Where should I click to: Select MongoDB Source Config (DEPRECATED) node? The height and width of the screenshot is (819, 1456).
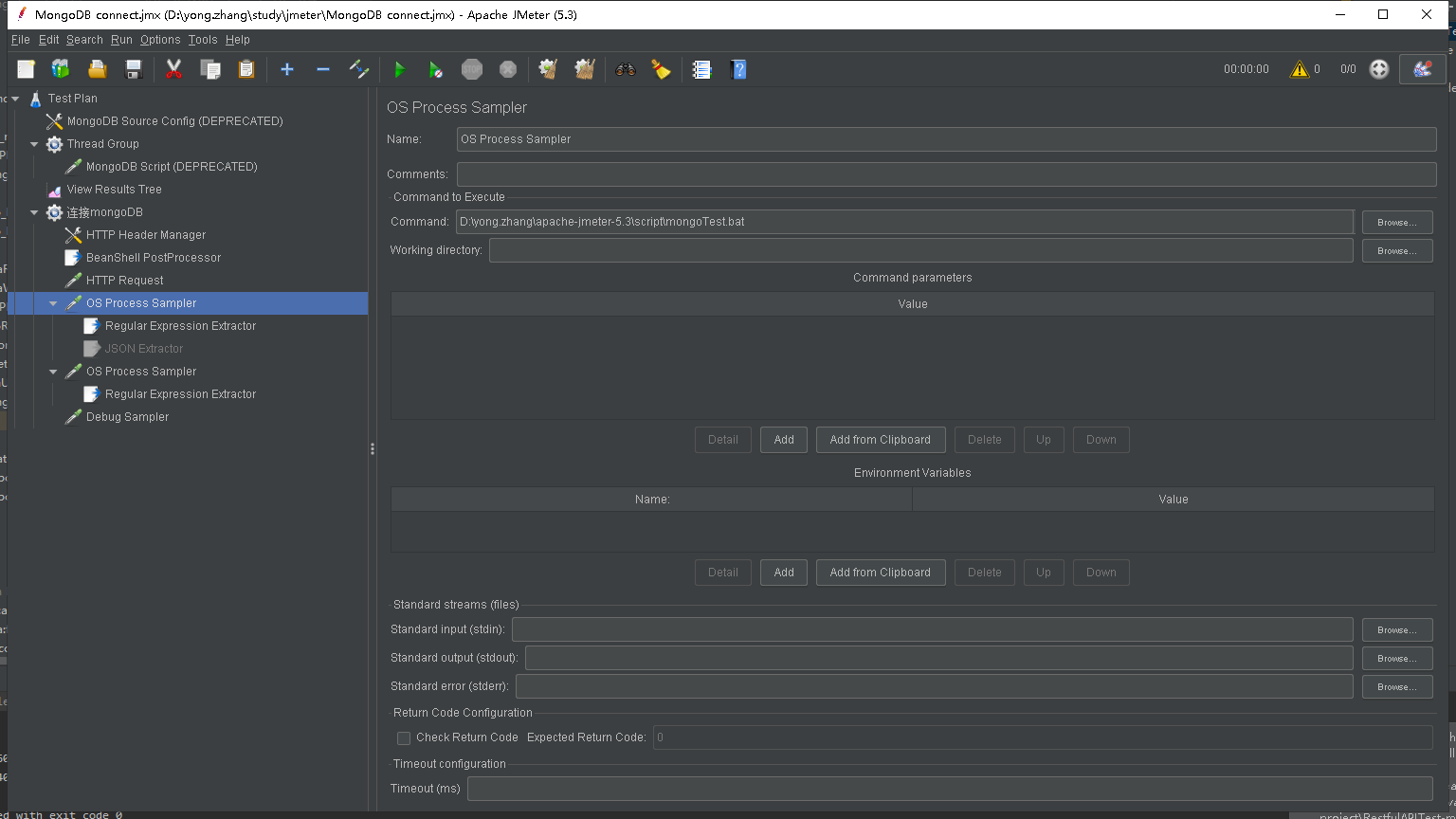(x=174, y=121)
